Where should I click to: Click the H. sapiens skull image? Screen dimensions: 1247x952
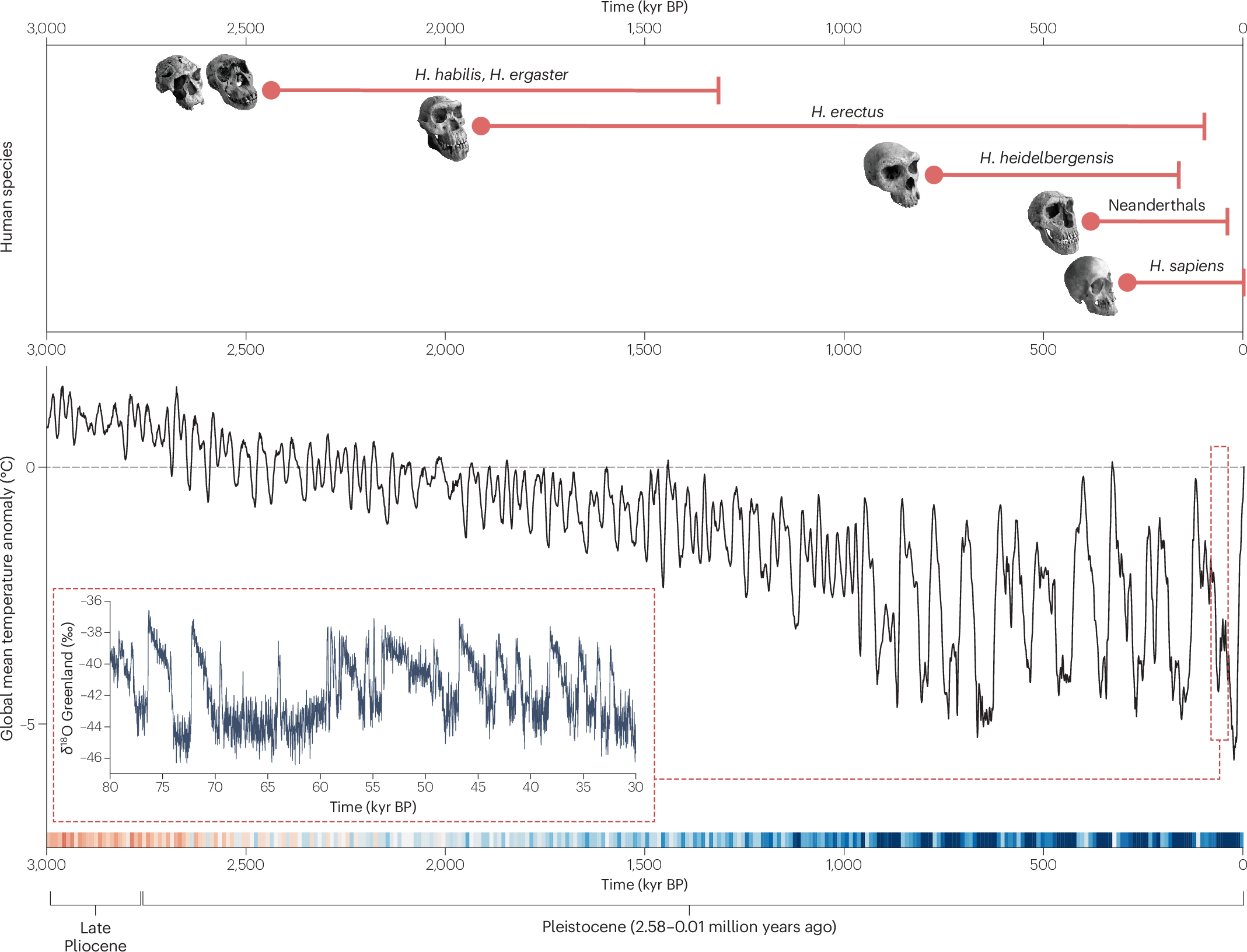1090,286
